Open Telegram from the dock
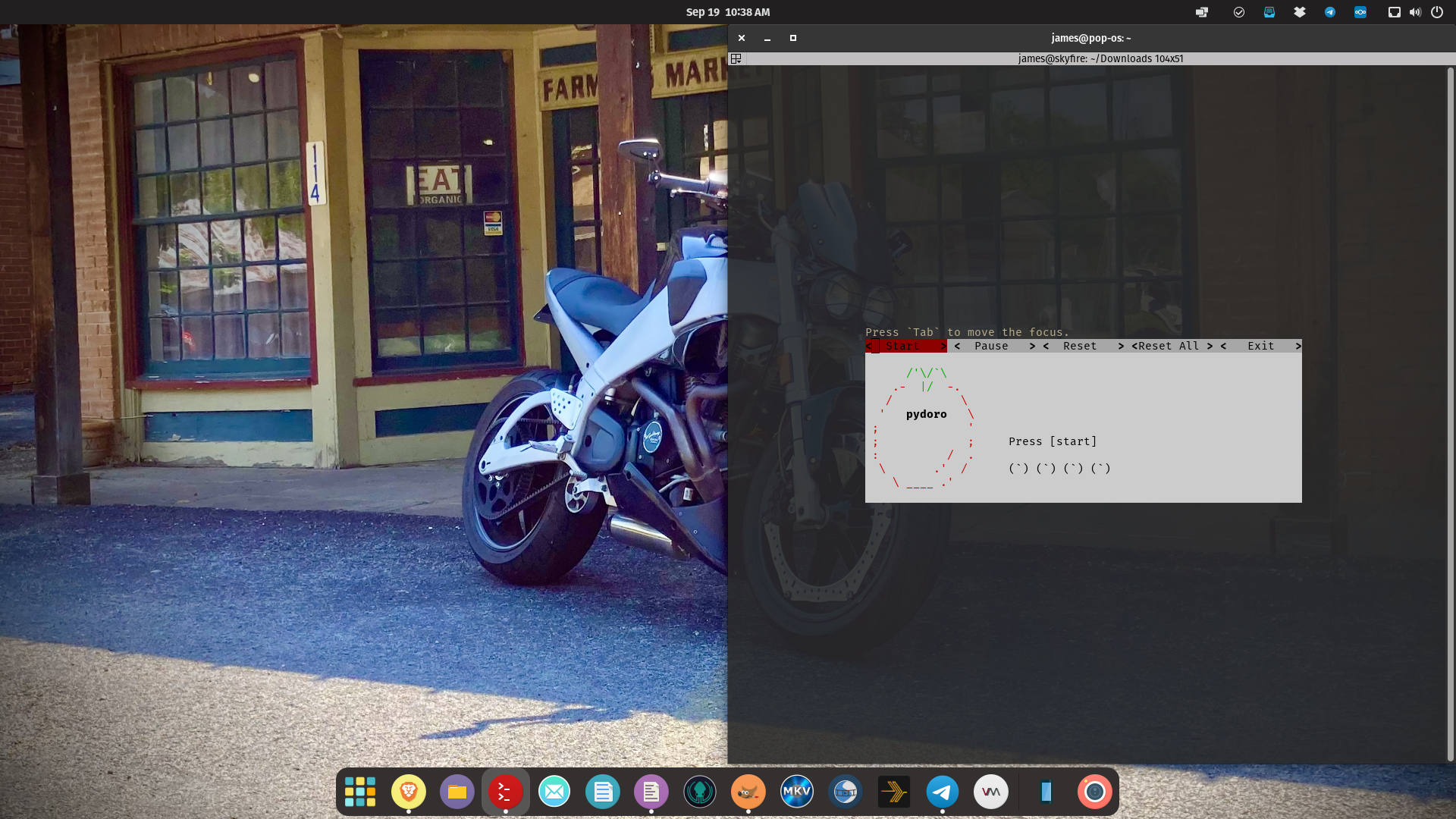This screenshot has height=819, width=1456. (943, 791)
